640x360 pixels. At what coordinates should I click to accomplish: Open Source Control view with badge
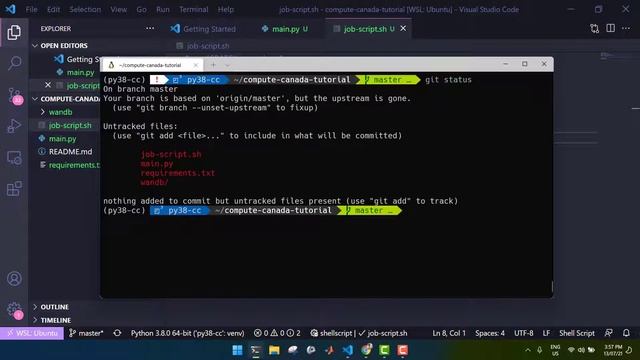click(15, 96)
